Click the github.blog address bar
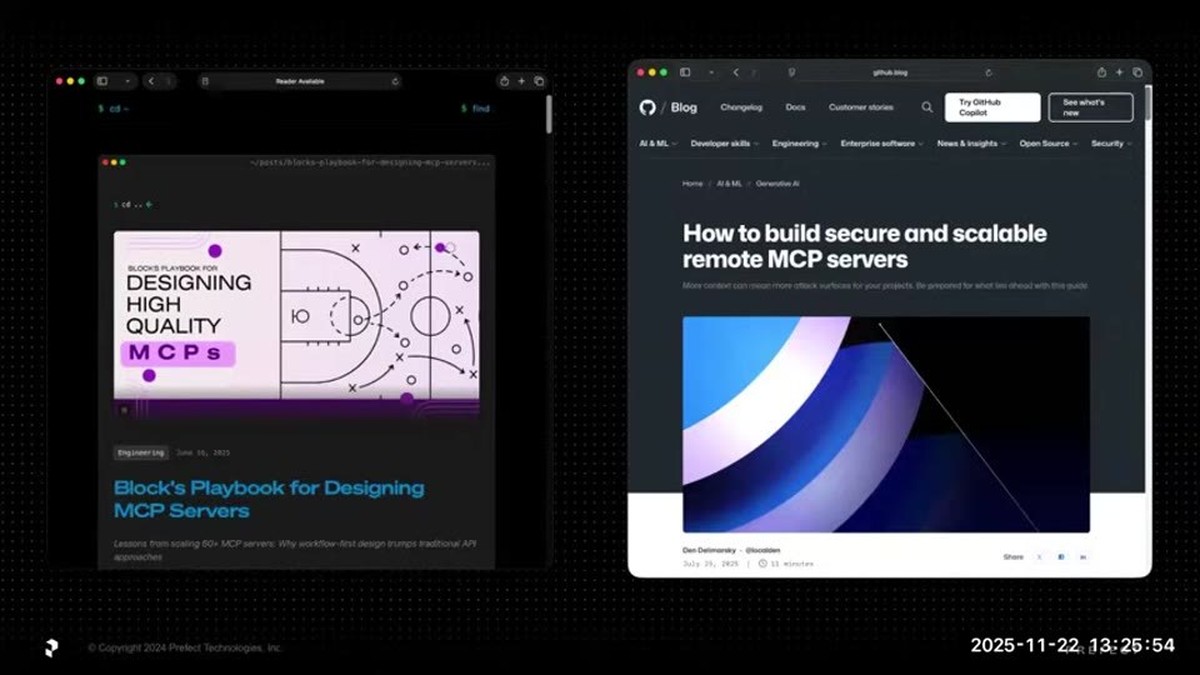The height and width of the screenshot is (675, 1200). (890, 72)
